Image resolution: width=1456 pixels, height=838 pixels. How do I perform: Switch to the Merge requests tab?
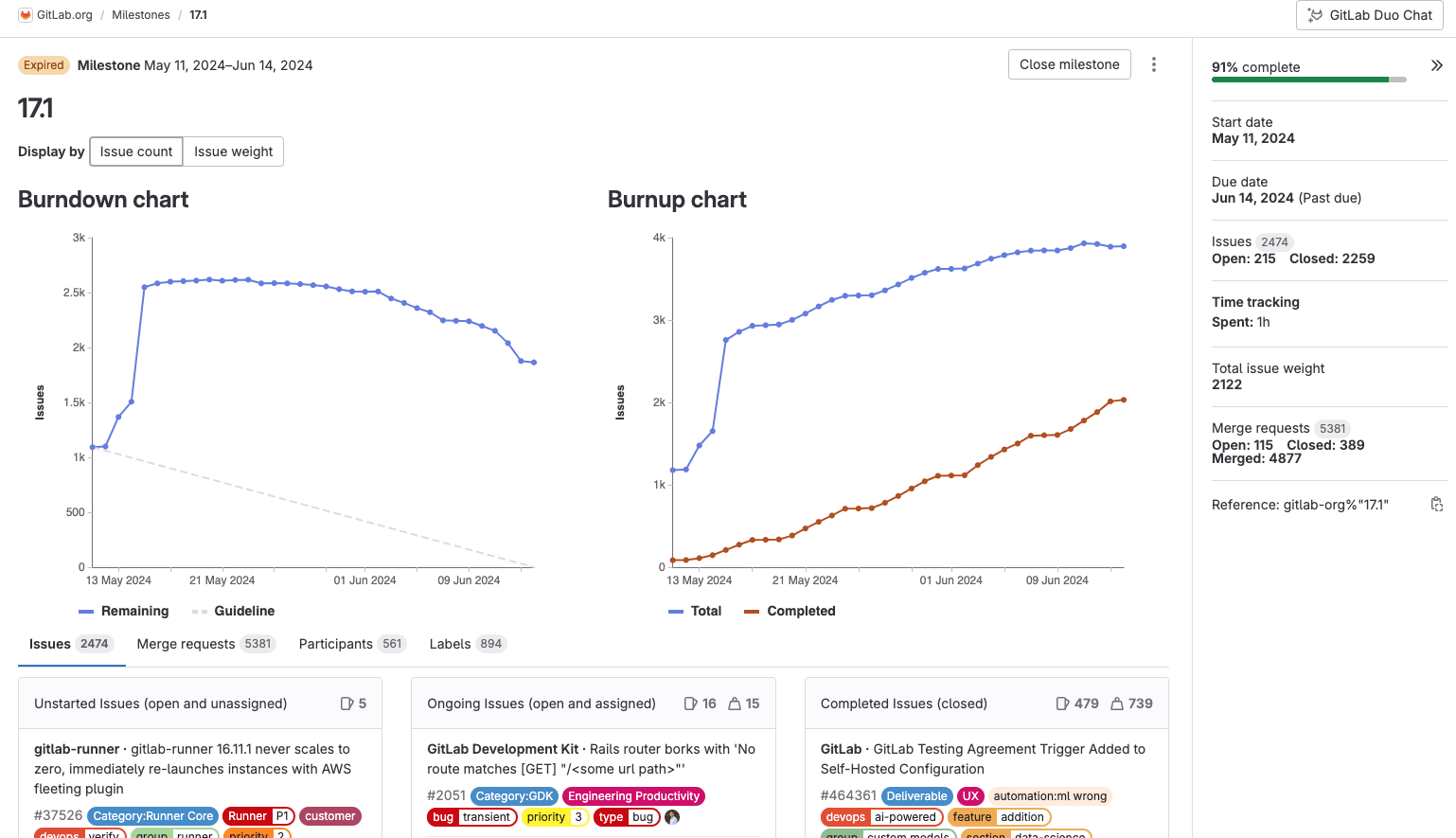click(x=206, y=644)
